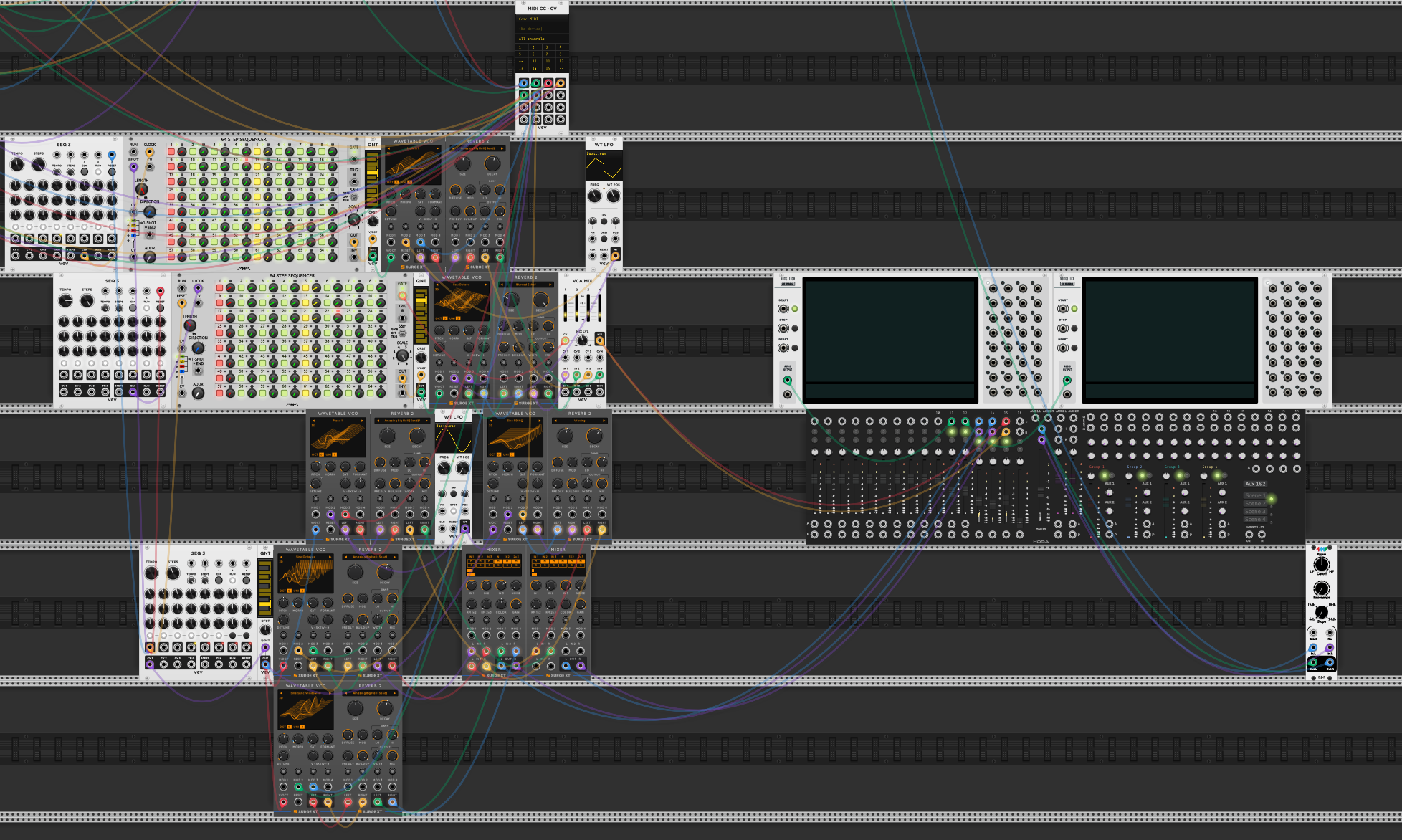Toggle Group 1 mute on Hora mixer
Viewport: 1402px width, 840px height.
pyautogui.click(x=1105, y=475)
